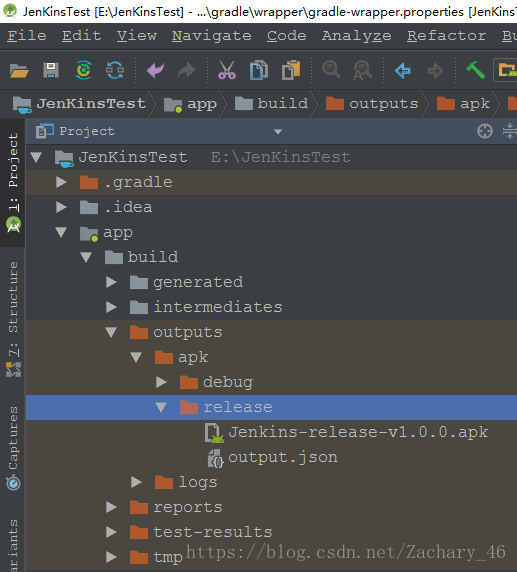This screenshot has width=517, height=572.
Task: Select the output.json file
Action: tap(273, 457)
